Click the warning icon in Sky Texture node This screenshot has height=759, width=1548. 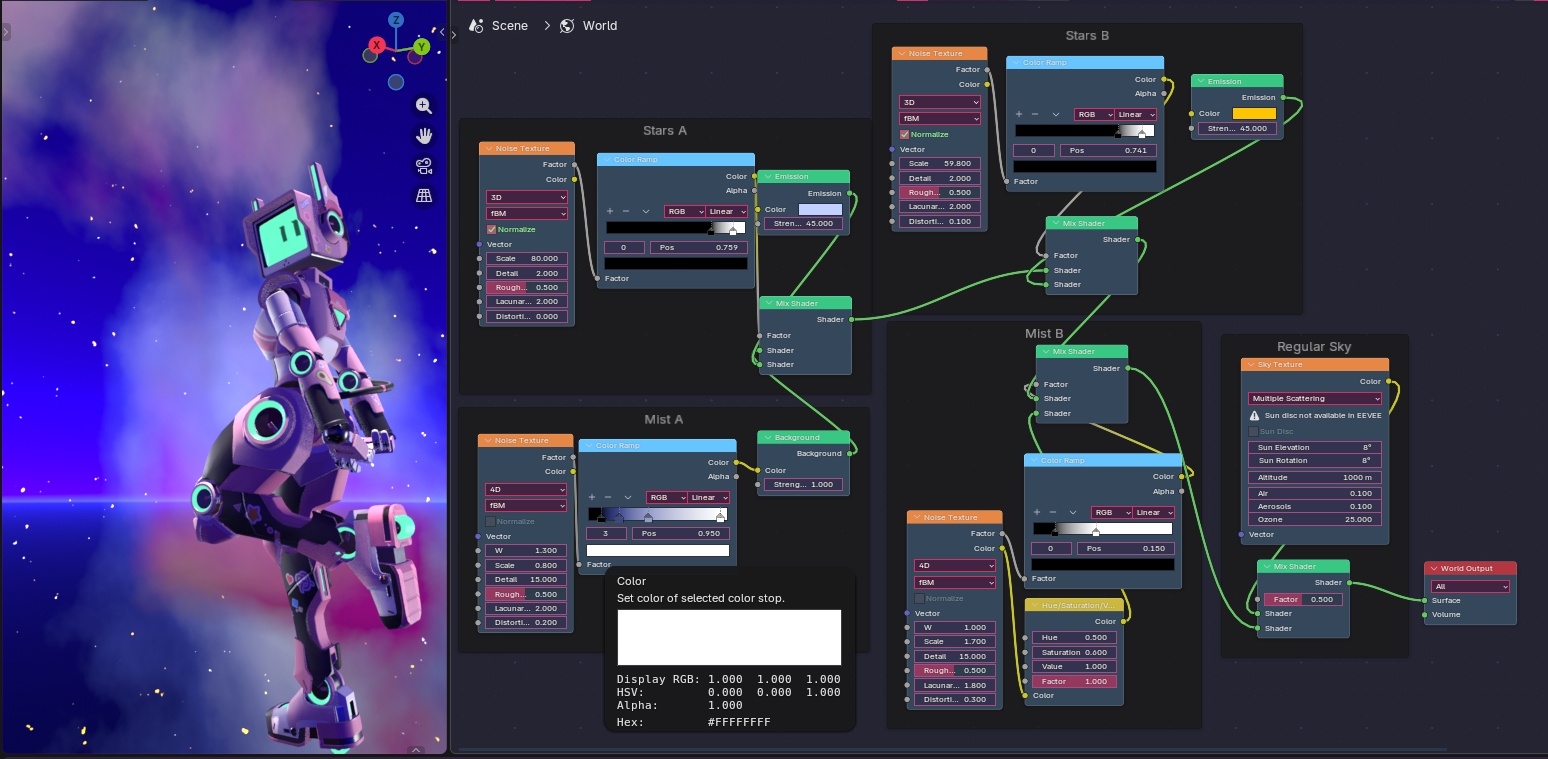[1255, 415]
